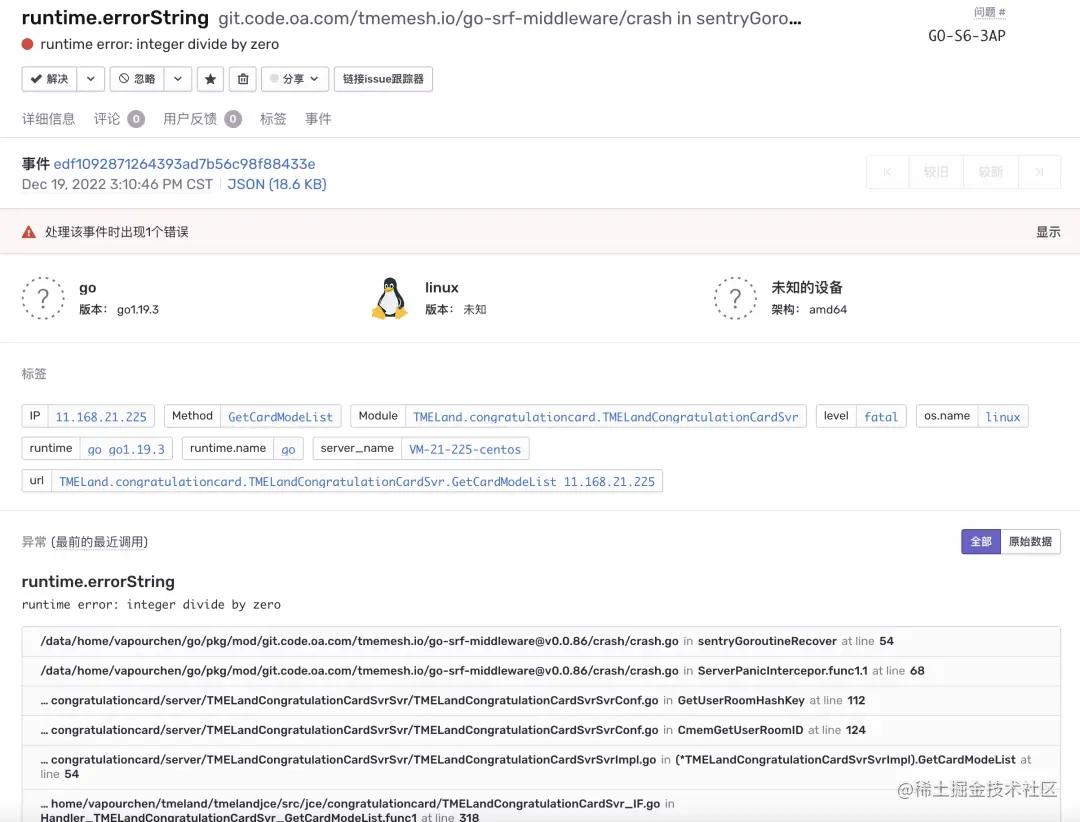Open the resolve button dropdown arrow
The image size is (1080, 822).
(90, 78)
